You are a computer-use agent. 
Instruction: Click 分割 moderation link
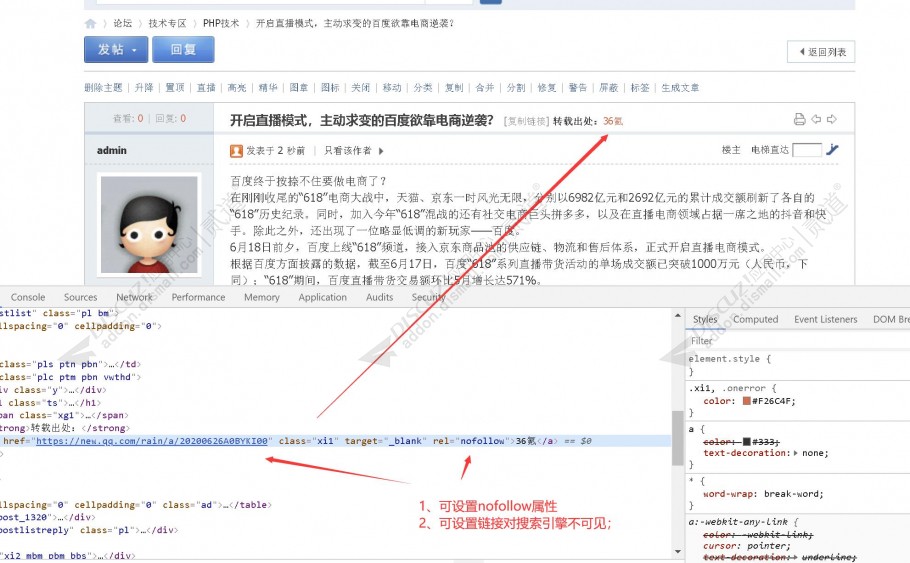[x=516, y=88]
